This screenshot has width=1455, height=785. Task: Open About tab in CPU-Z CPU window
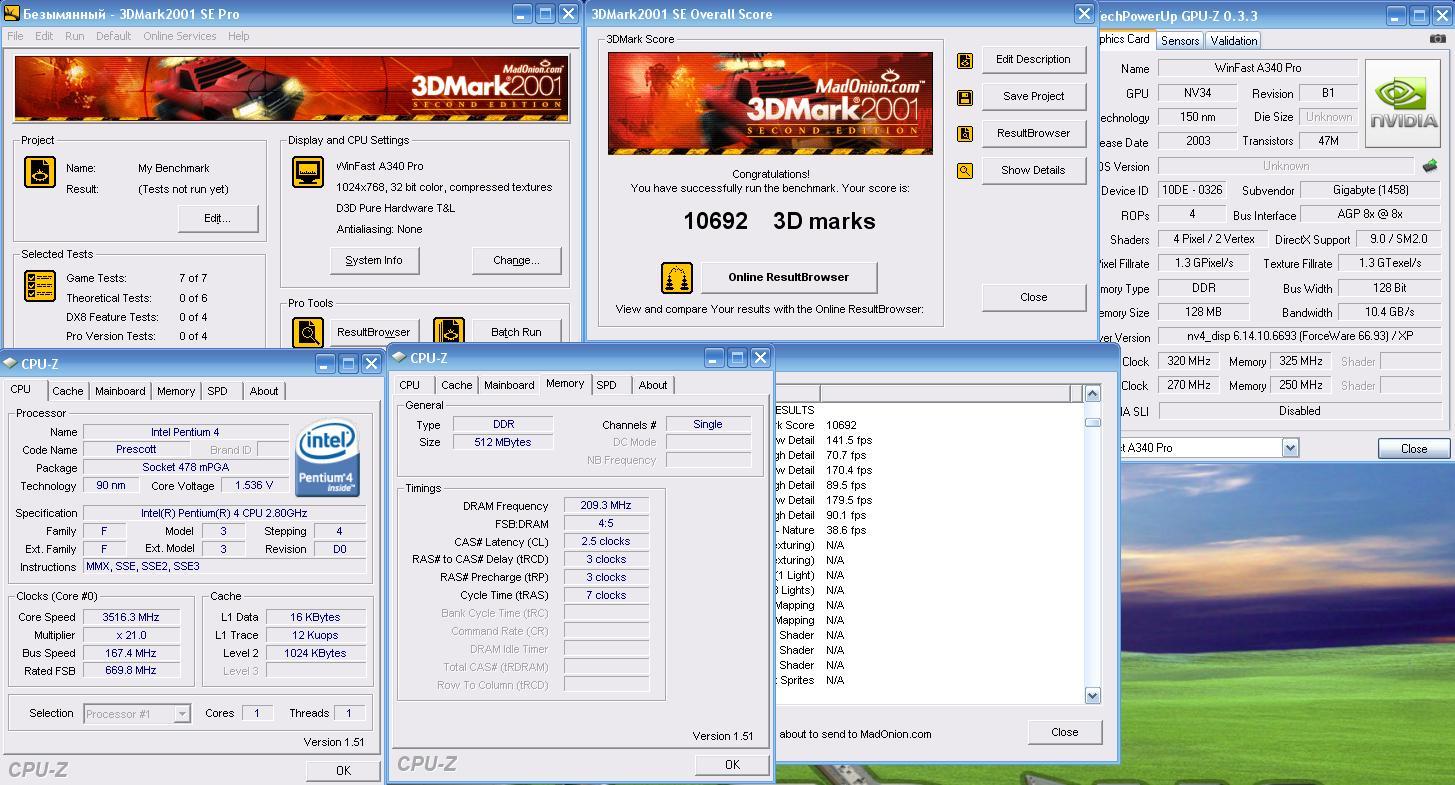[264, 391]
